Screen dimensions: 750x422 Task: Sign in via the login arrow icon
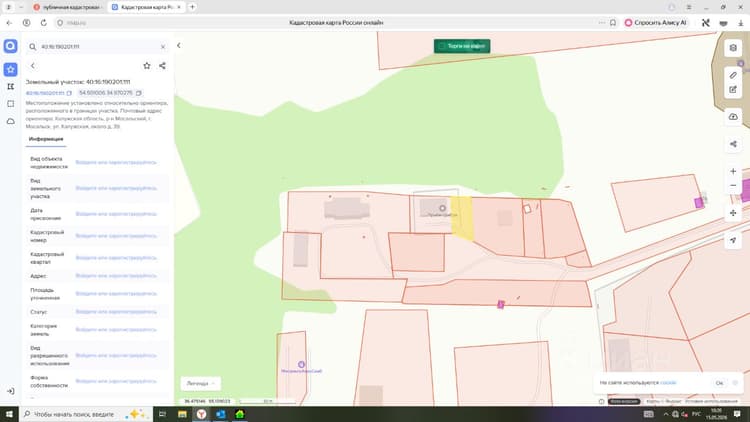point(11,391)
